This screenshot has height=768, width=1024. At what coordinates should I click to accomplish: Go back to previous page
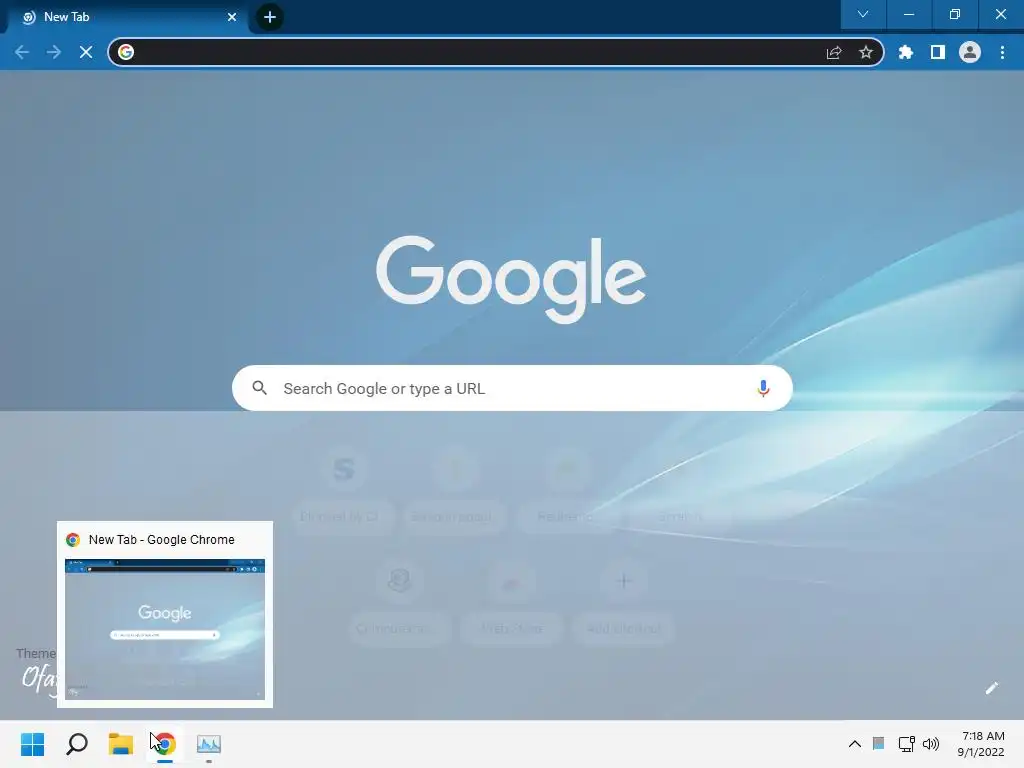tap(22, 52)
